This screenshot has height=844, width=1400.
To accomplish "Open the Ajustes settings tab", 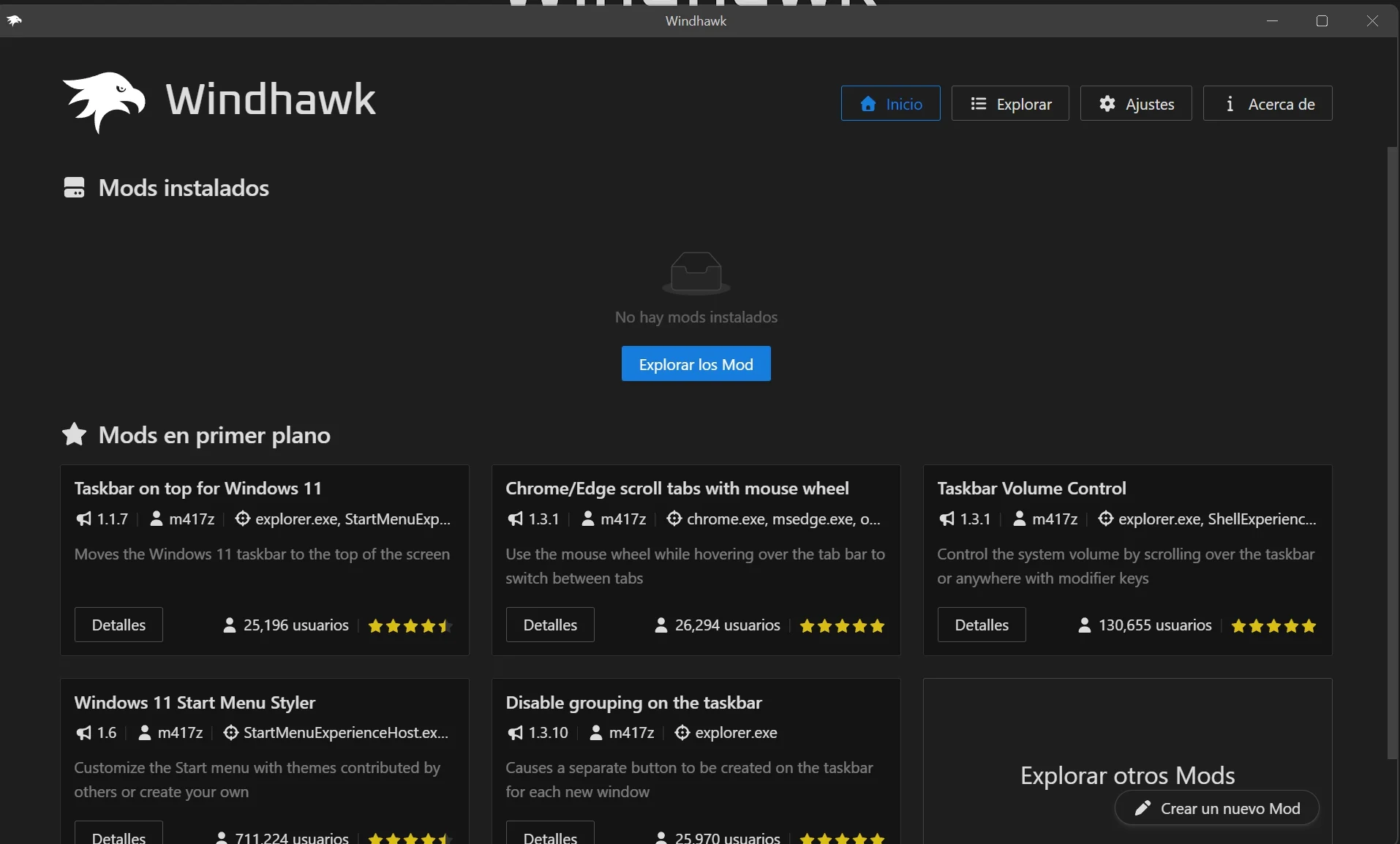I will click(x=1136, y=103).
